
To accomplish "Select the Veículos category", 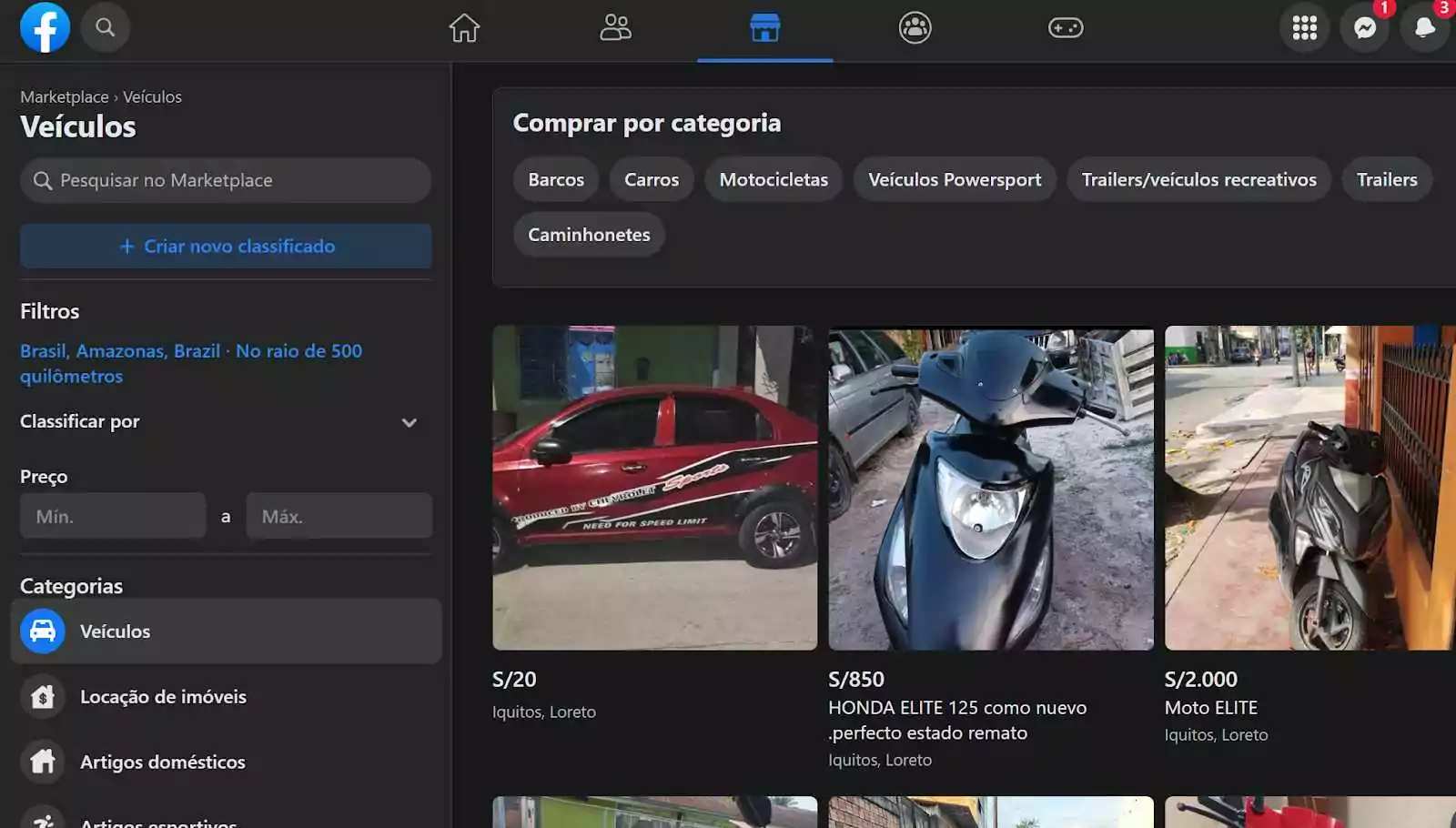I will [226, 631].
